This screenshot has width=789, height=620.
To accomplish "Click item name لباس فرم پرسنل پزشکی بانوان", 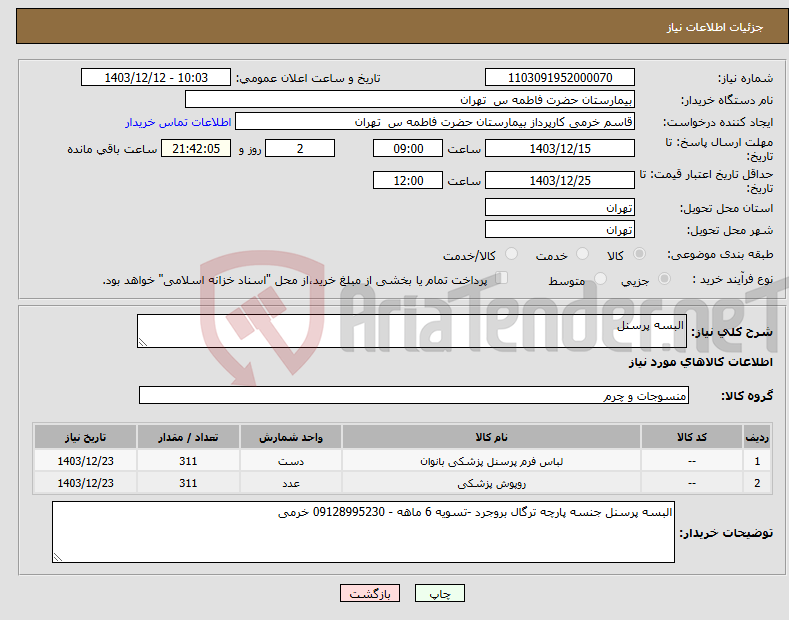I will click(492, 461).
